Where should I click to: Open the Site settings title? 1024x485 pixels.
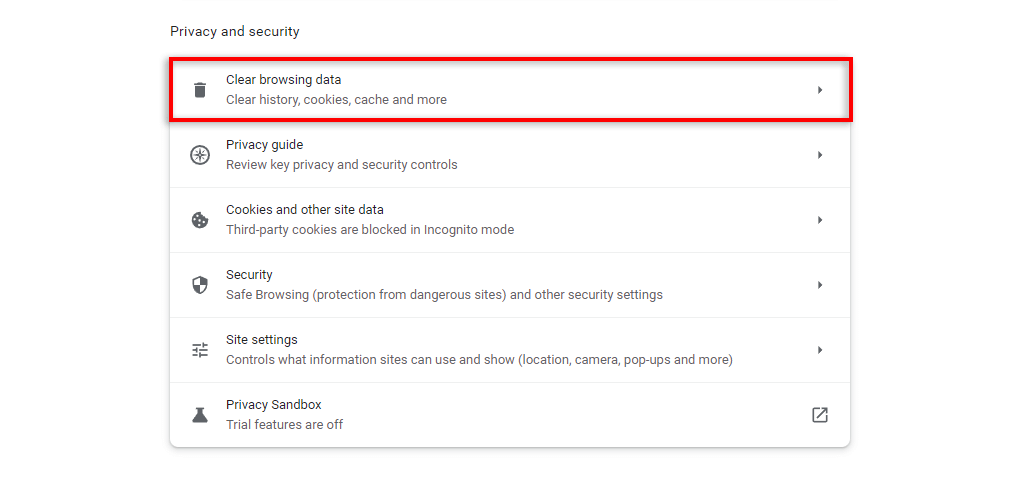tap(262, 340)
